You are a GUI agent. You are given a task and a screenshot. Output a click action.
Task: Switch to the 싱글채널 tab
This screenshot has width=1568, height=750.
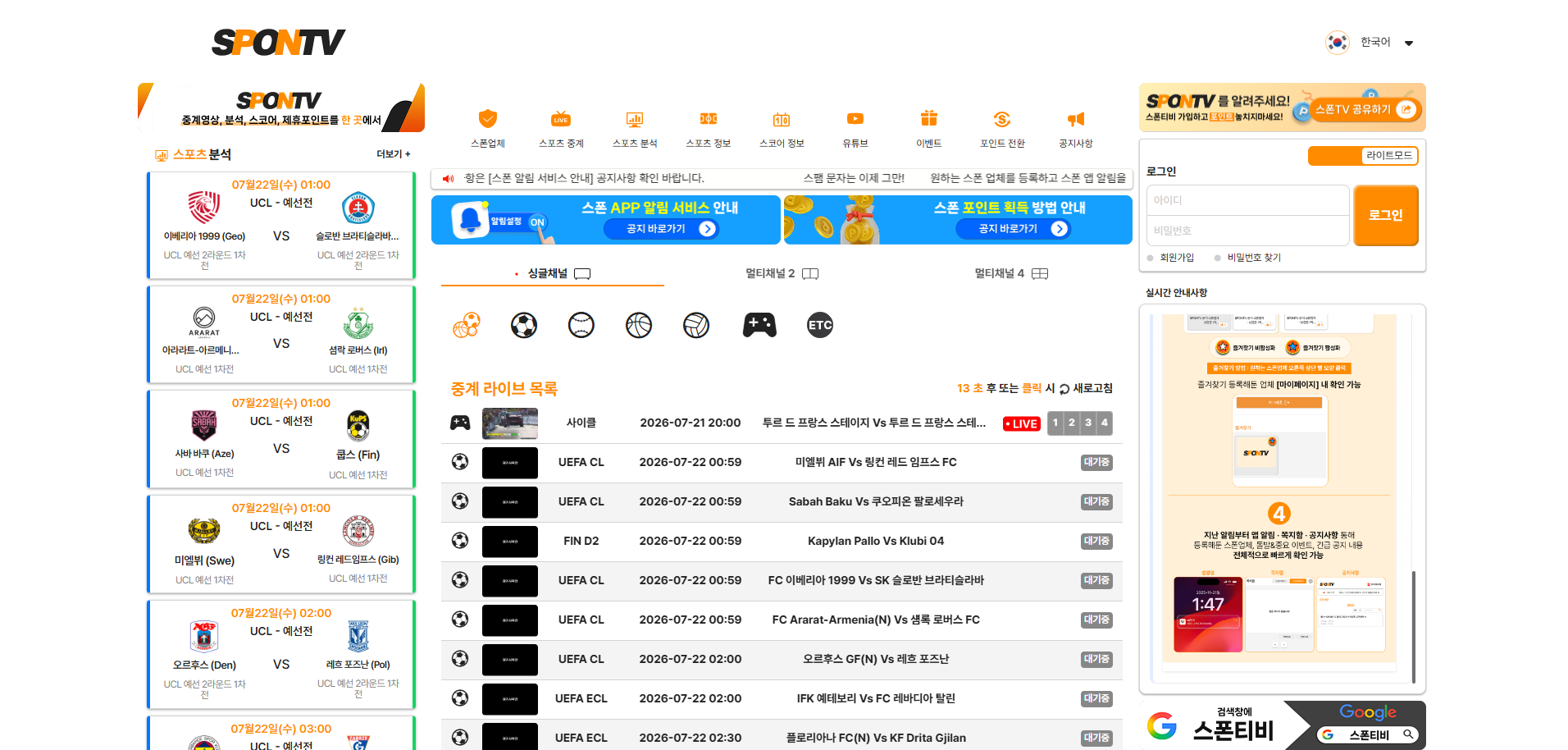click(553, 273)
